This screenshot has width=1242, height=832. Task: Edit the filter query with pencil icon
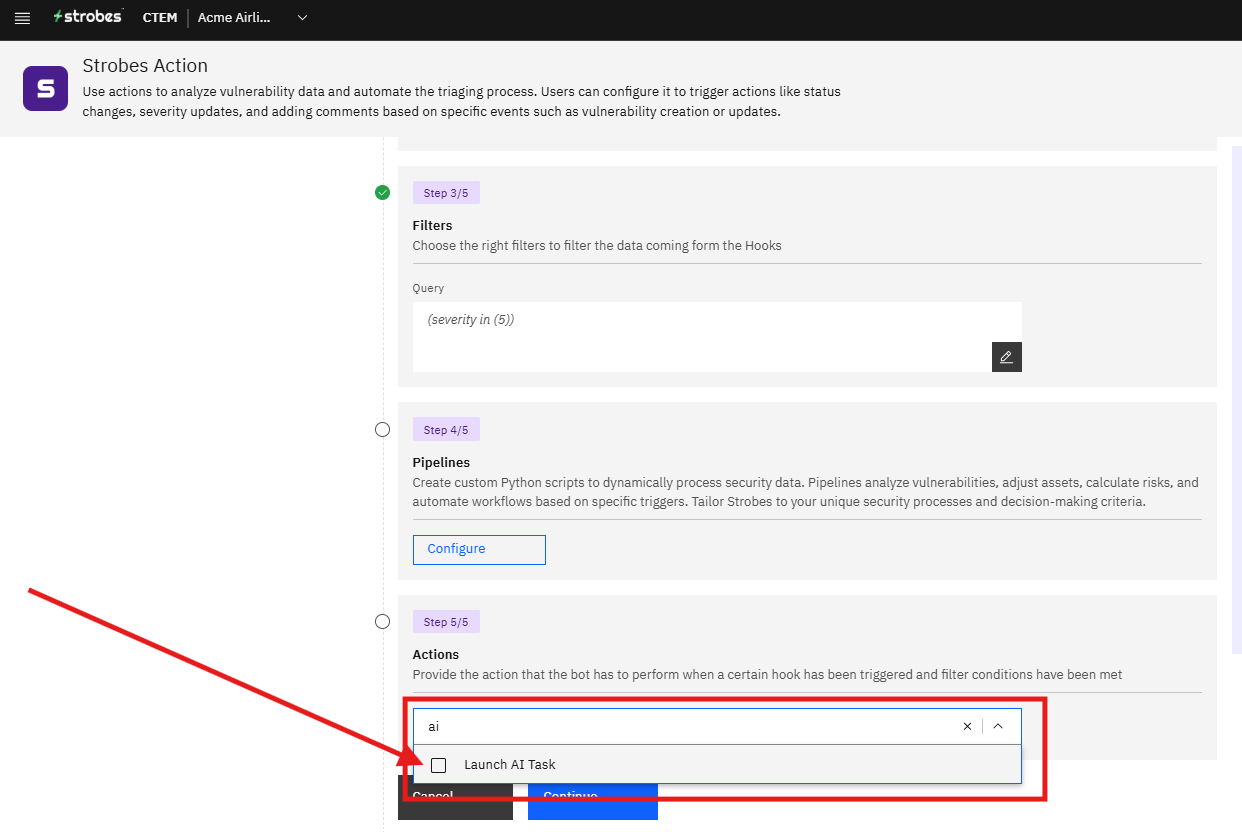(1006, 357)
